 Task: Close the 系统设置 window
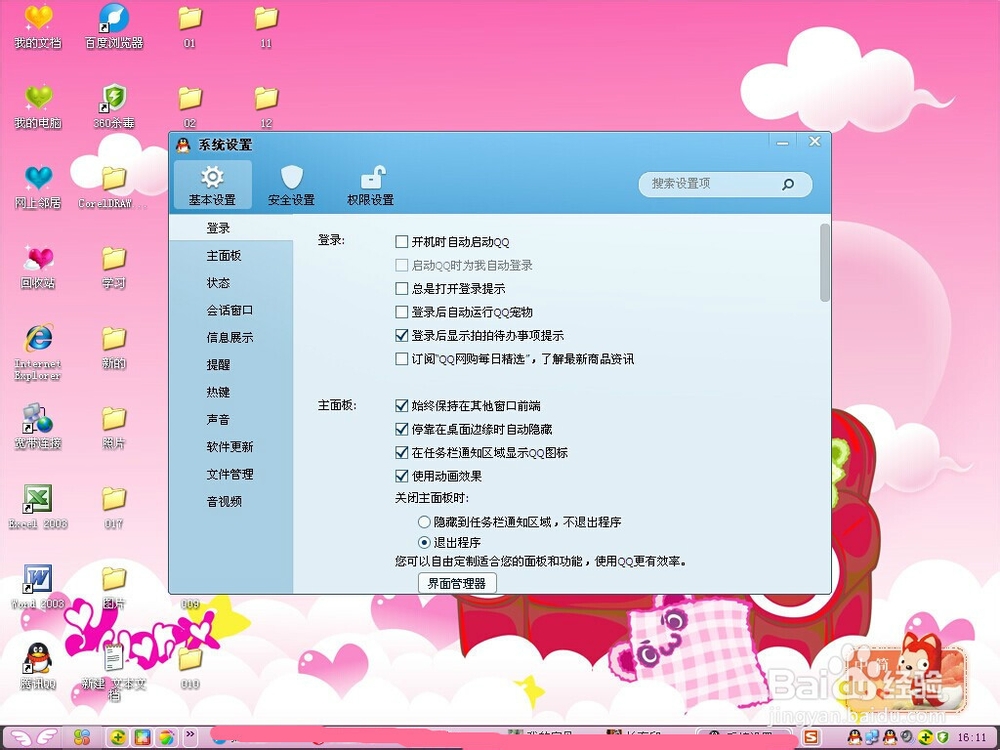click(x=814, y=142)
